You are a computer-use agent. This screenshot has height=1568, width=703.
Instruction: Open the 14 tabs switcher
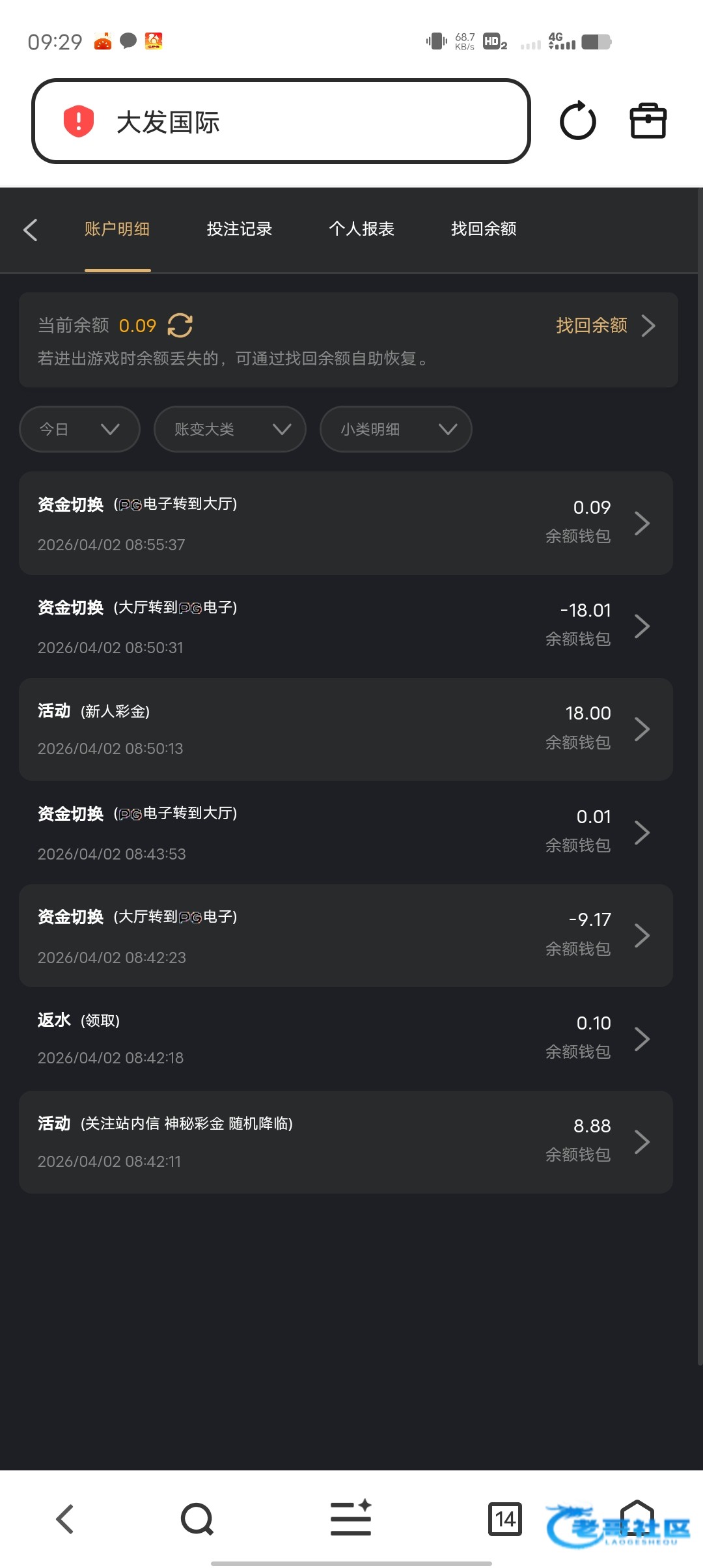(x=505, y=1519)
